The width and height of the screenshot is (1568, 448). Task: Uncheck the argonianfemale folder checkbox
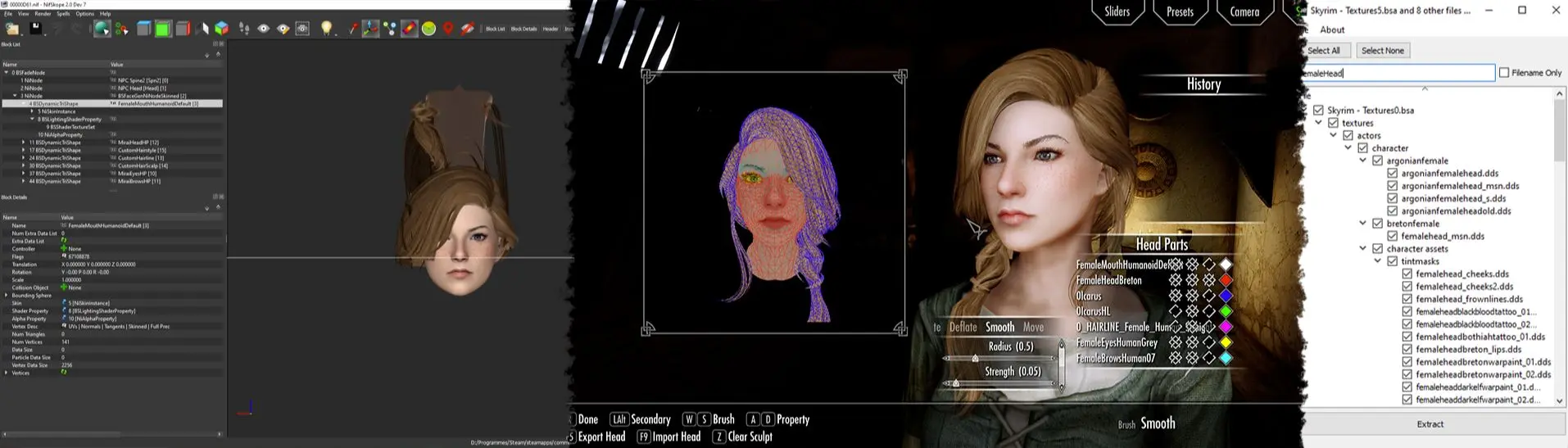(x=1377, y=161)
